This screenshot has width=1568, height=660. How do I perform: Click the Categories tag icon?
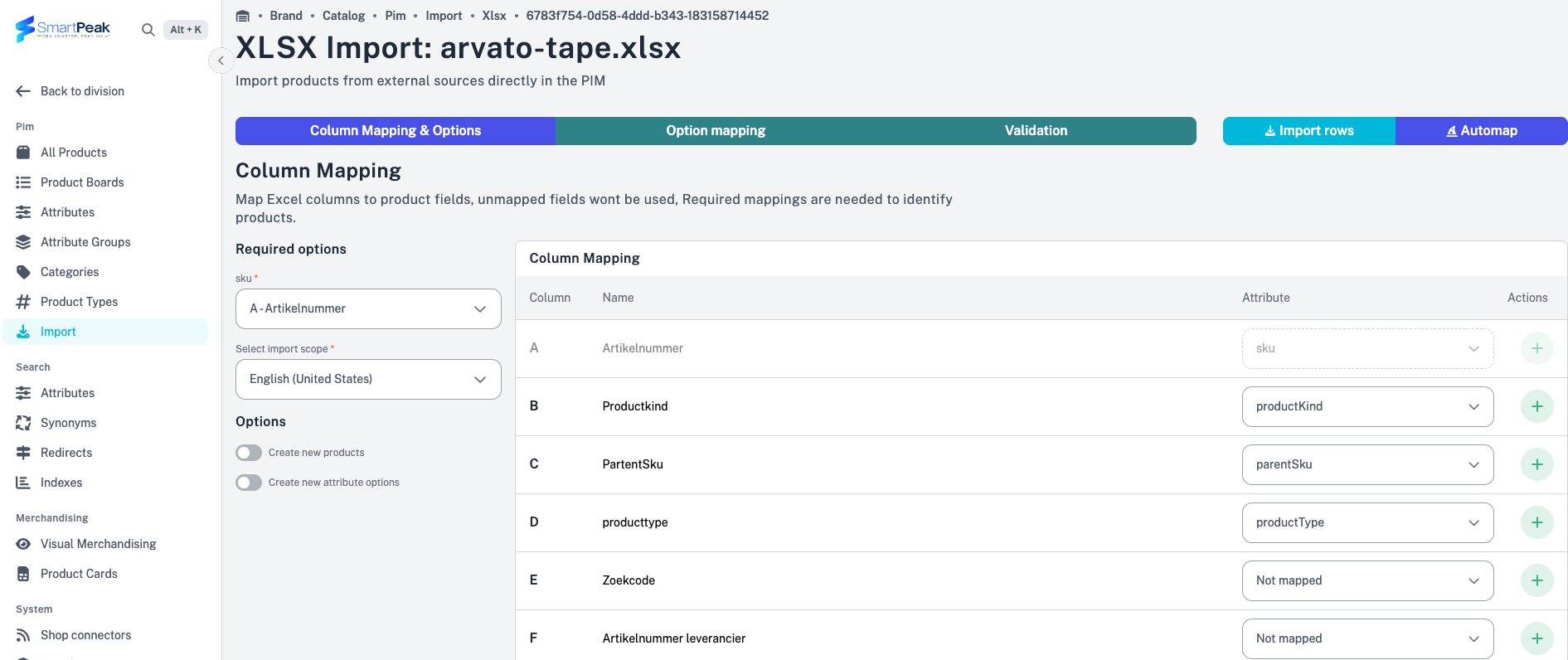pyautogui.click(x=23, y=272)
